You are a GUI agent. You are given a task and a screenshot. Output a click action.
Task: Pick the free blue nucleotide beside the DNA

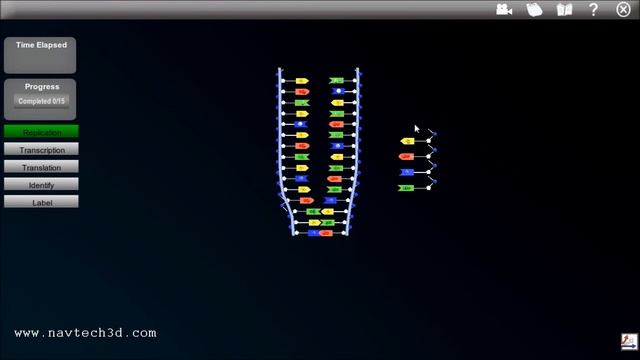pyautogui.click(x=407, y=172)
